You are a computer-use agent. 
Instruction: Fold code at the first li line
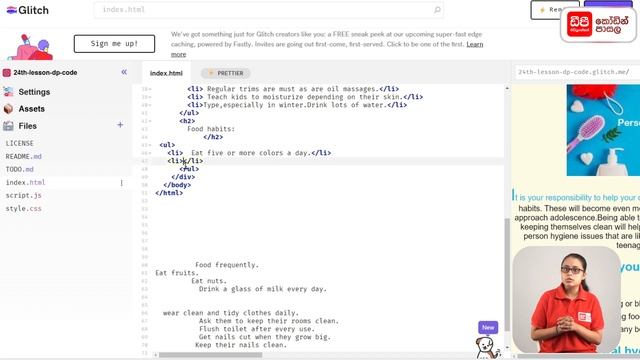151,89
